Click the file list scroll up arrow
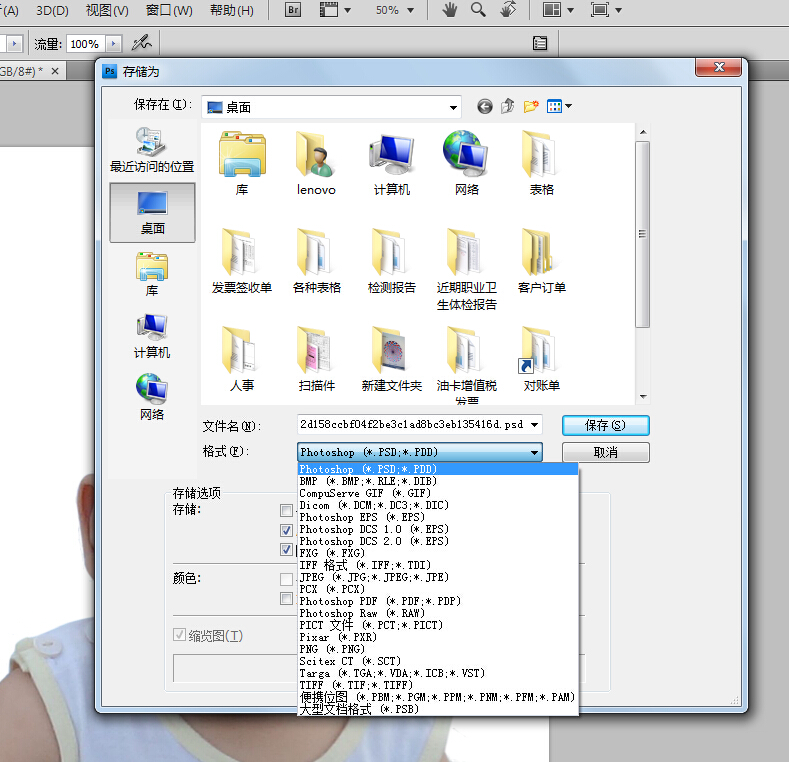 click(x=643, y=132)
